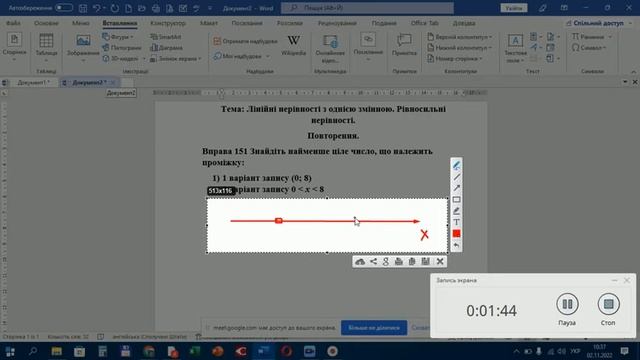Open the Сторінки dropdown
This screenshot has width=640, height=360.
pyautogui.click(x=14, y=48)
